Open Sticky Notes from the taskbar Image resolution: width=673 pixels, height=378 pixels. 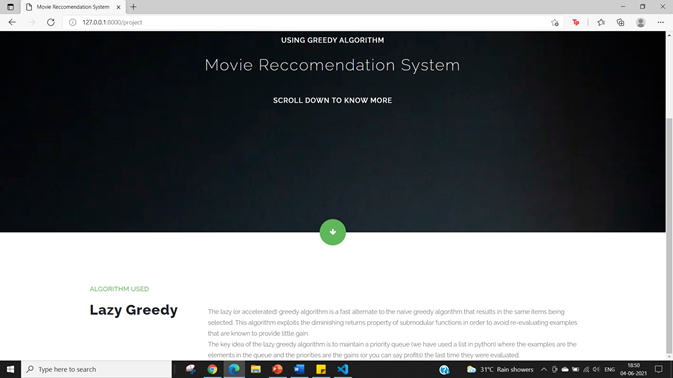321,369
